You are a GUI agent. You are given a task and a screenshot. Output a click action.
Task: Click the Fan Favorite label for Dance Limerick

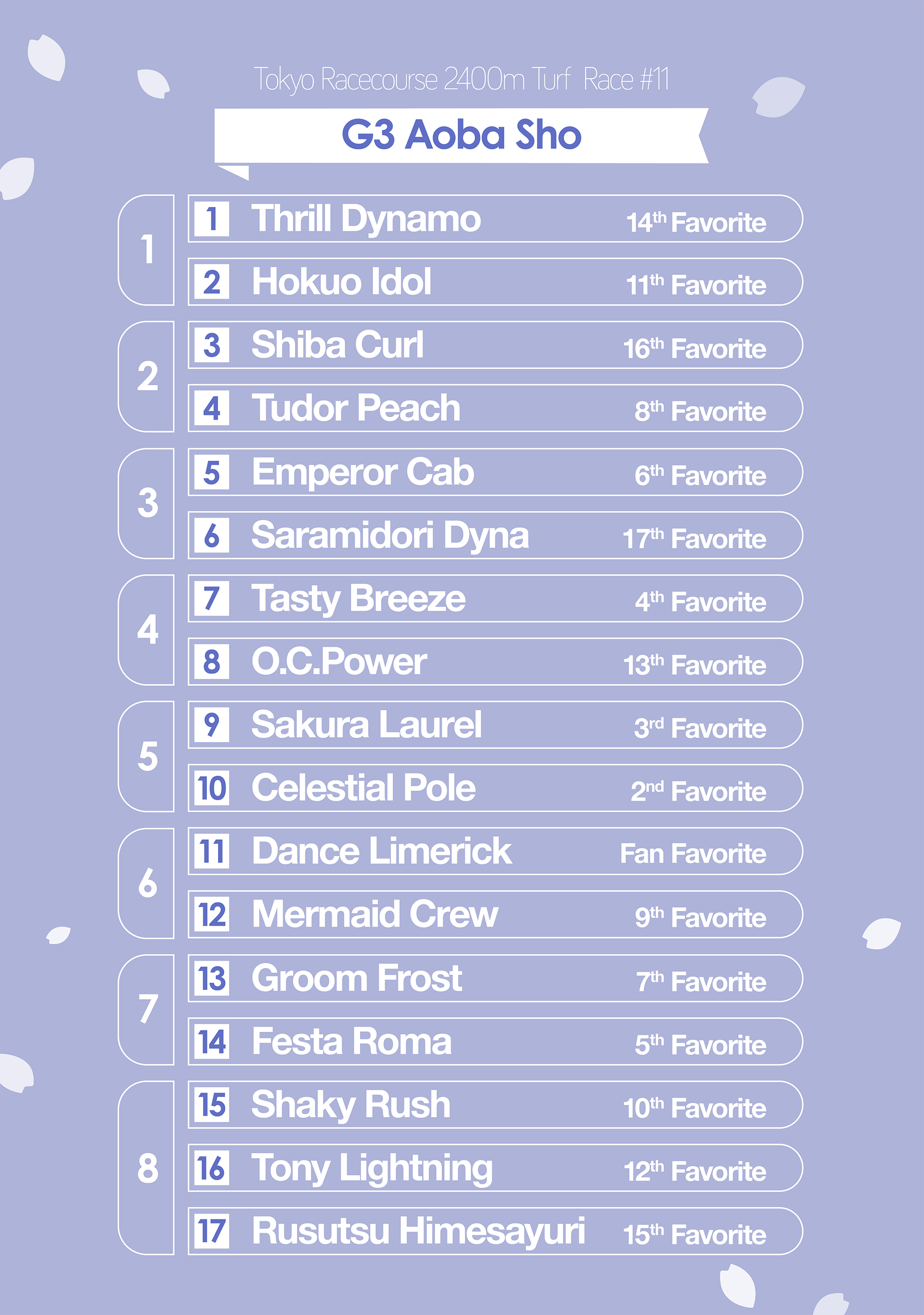pos(693,854)
